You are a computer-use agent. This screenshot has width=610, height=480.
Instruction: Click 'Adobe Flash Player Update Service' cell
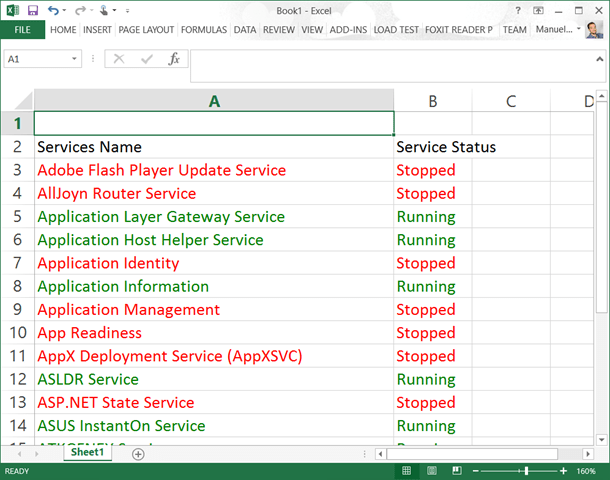[214, 170]
